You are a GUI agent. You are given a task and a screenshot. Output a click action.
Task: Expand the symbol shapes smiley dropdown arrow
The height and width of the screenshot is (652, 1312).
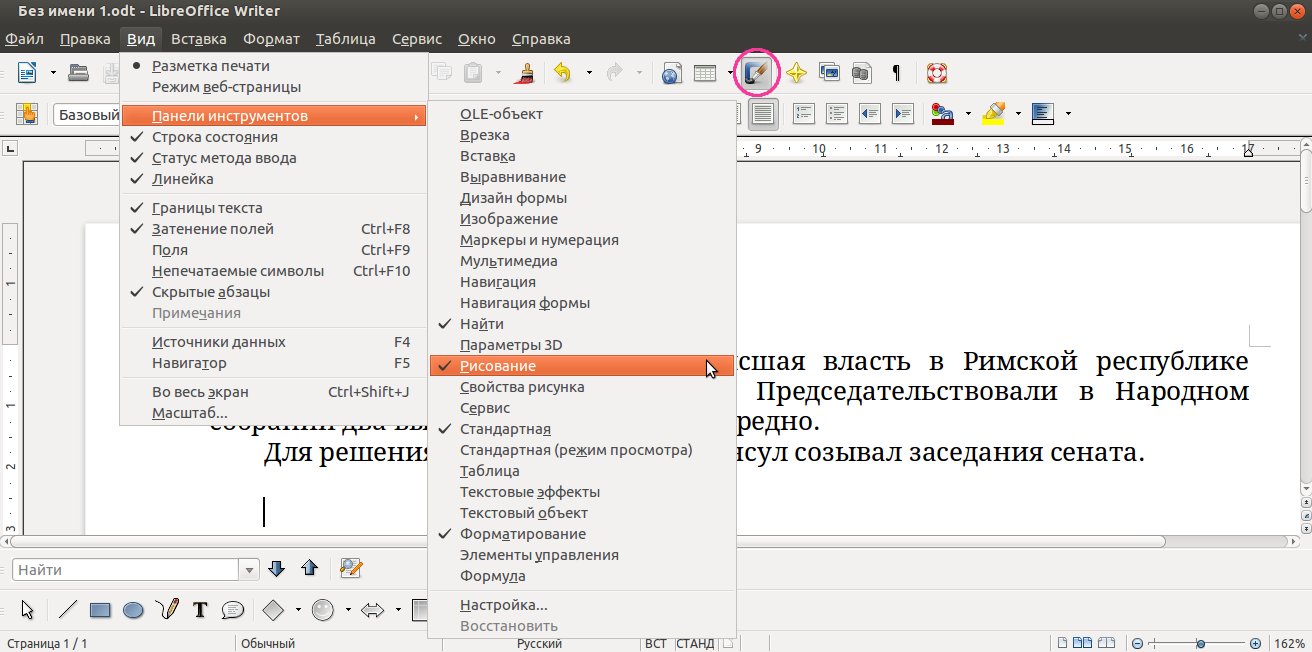(x=348, y=610)
